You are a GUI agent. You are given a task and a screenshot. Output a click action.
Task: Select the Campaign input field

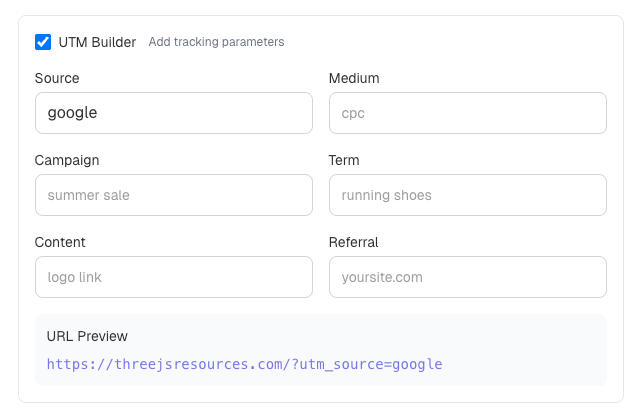[x=173, y=195]
